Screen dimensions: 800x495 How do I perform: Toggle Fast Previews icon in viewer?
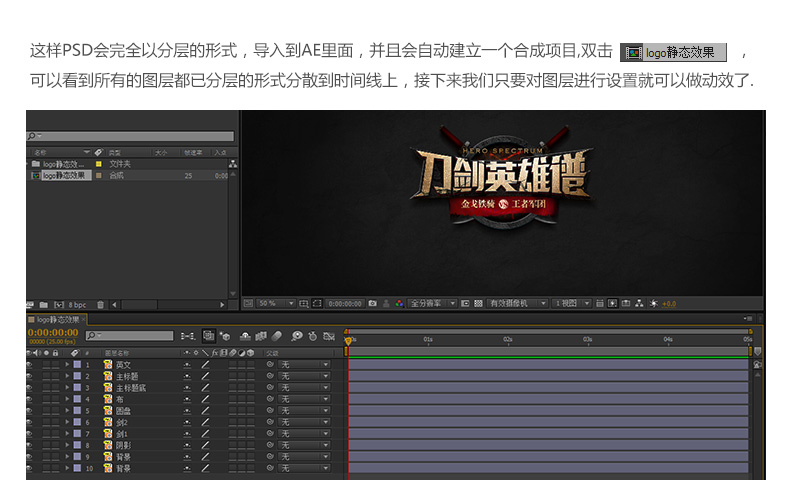(x=613, y=303)
